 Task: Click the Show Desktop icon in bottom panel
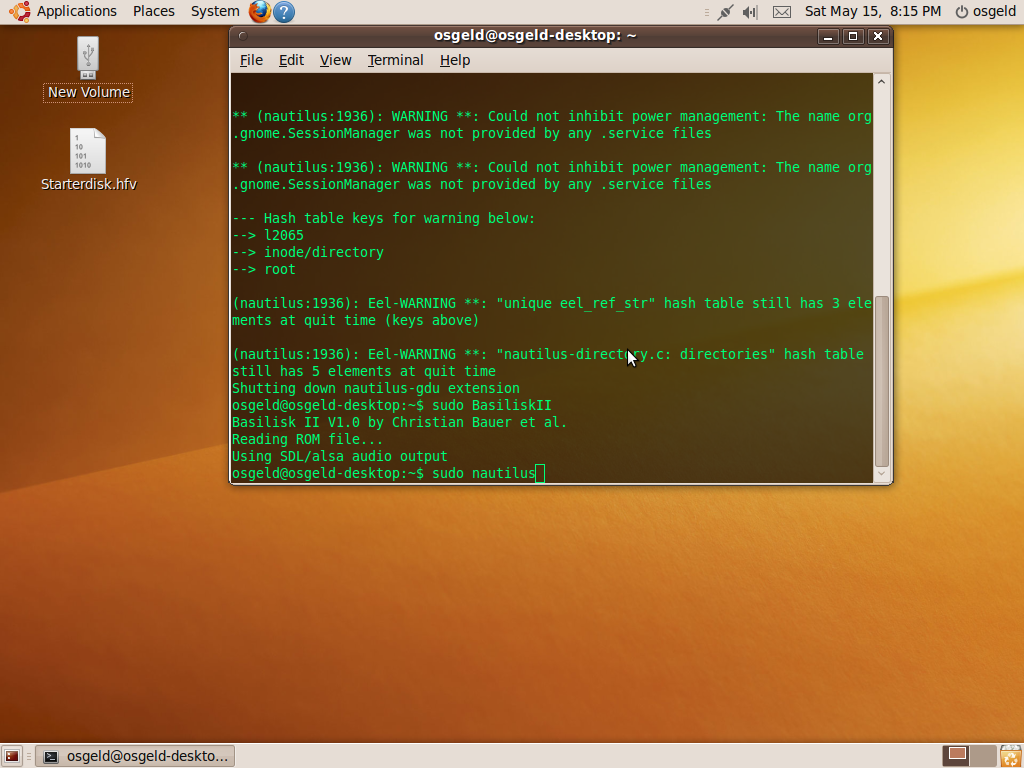click(x=12, y=756)
